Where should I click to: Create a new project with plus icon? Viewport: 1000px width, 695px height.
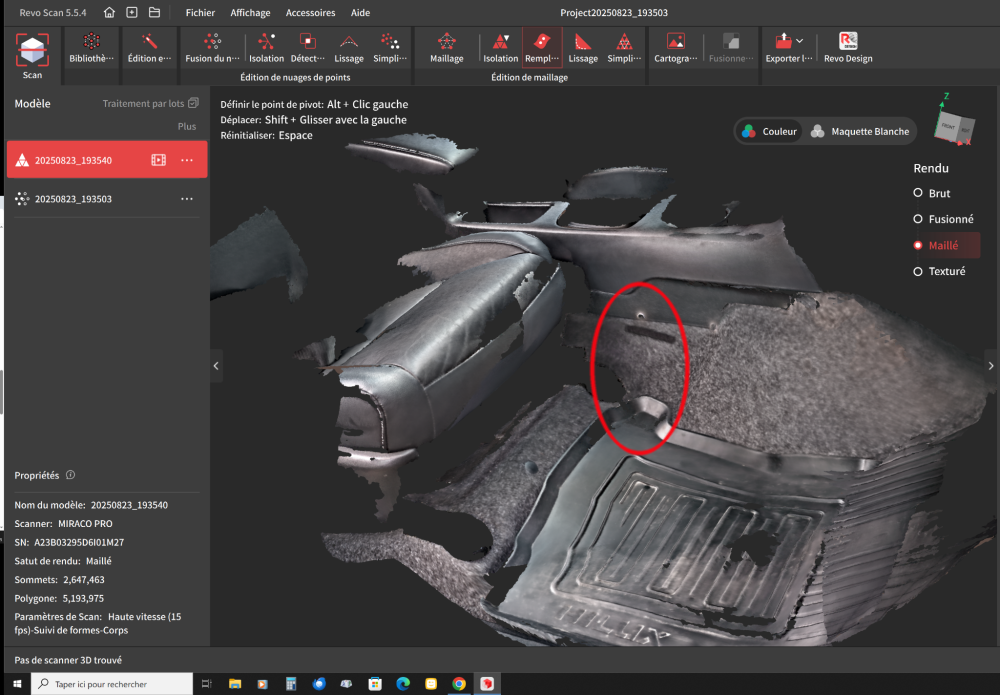132,13
